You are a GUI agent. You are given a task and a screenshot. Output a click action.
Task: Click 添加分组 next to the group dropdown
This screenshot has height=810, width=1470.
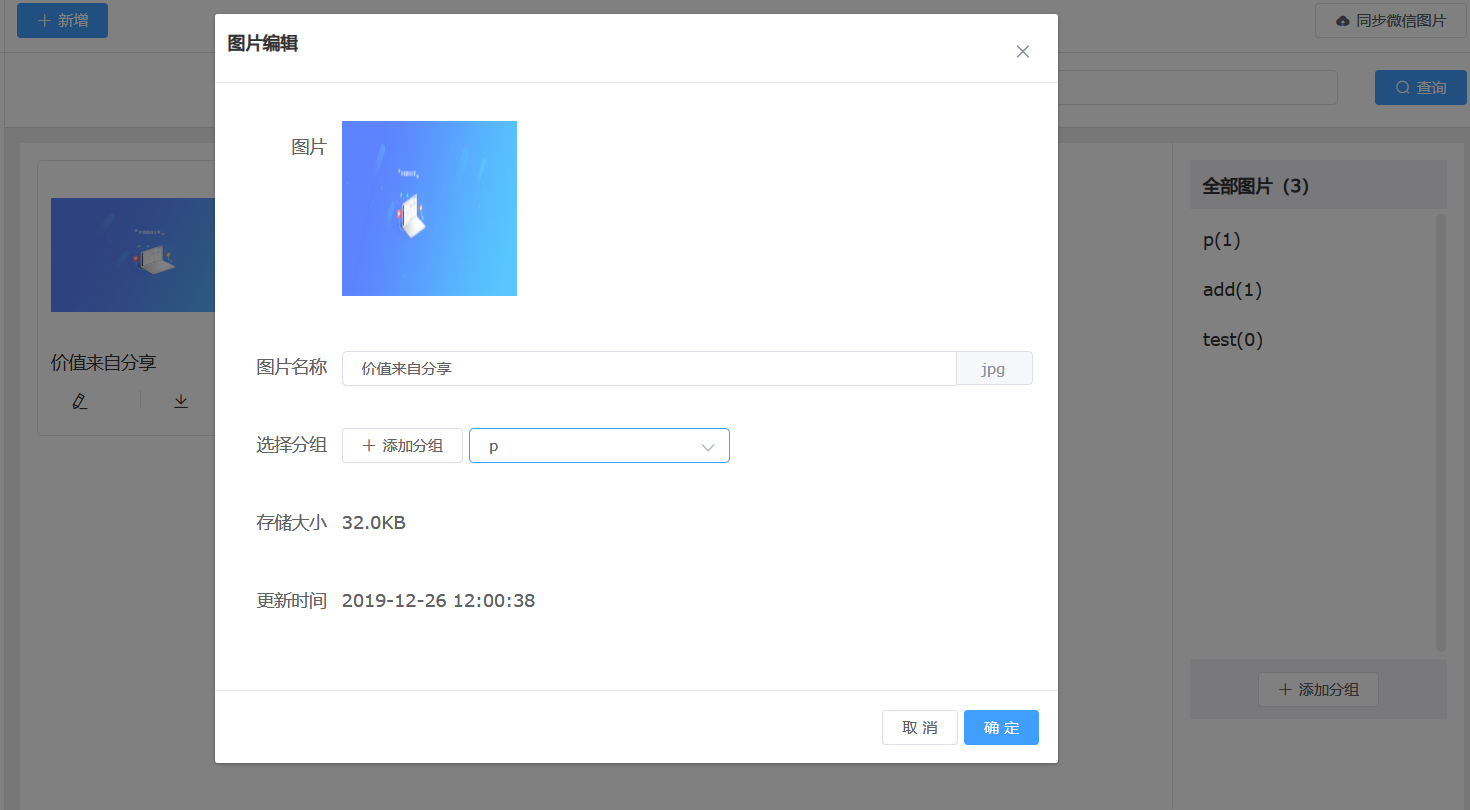pos(402,446)
